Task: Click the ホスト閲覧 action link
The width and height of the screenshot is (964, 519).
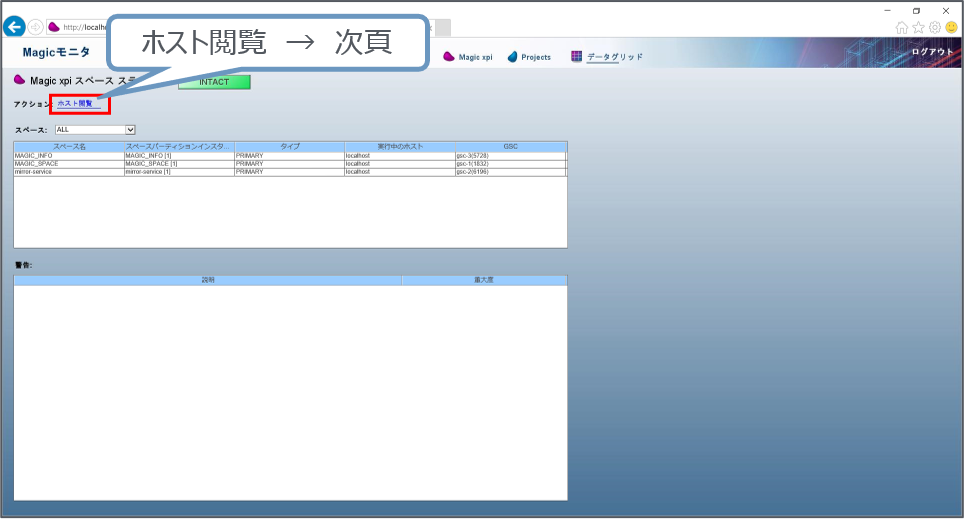Action: 75,103
